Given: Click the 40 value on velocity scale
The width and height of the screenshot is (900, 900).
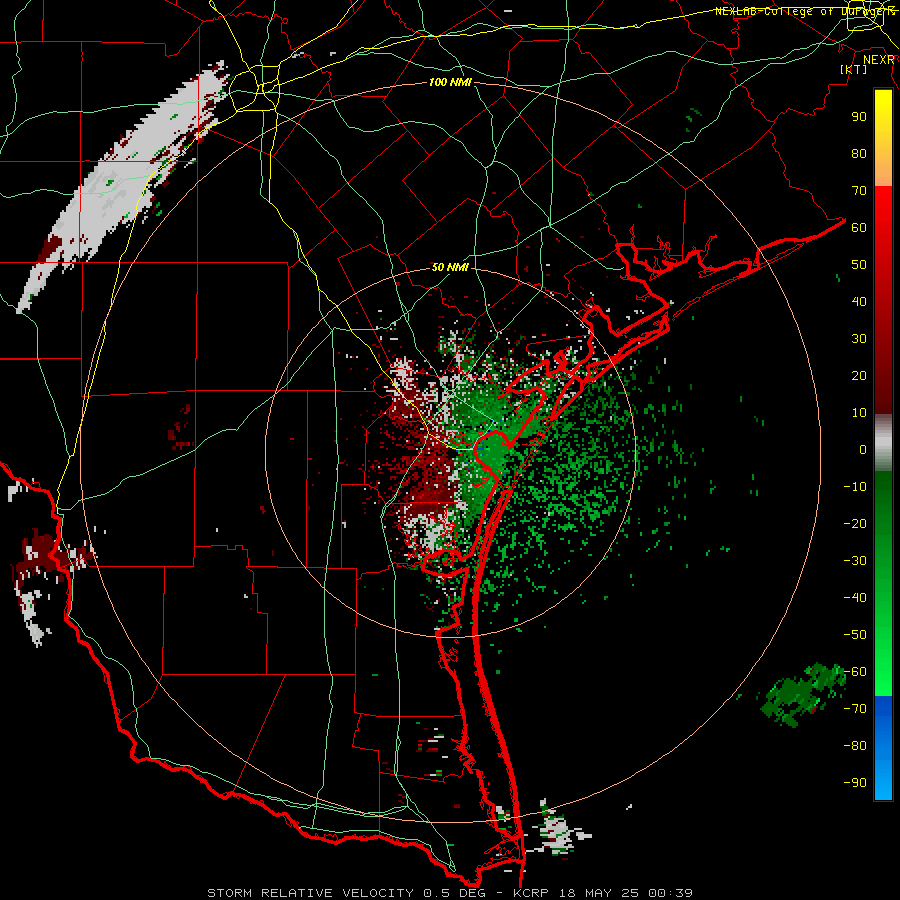Looking at the screenshot, I should click(x=859, y=302).
